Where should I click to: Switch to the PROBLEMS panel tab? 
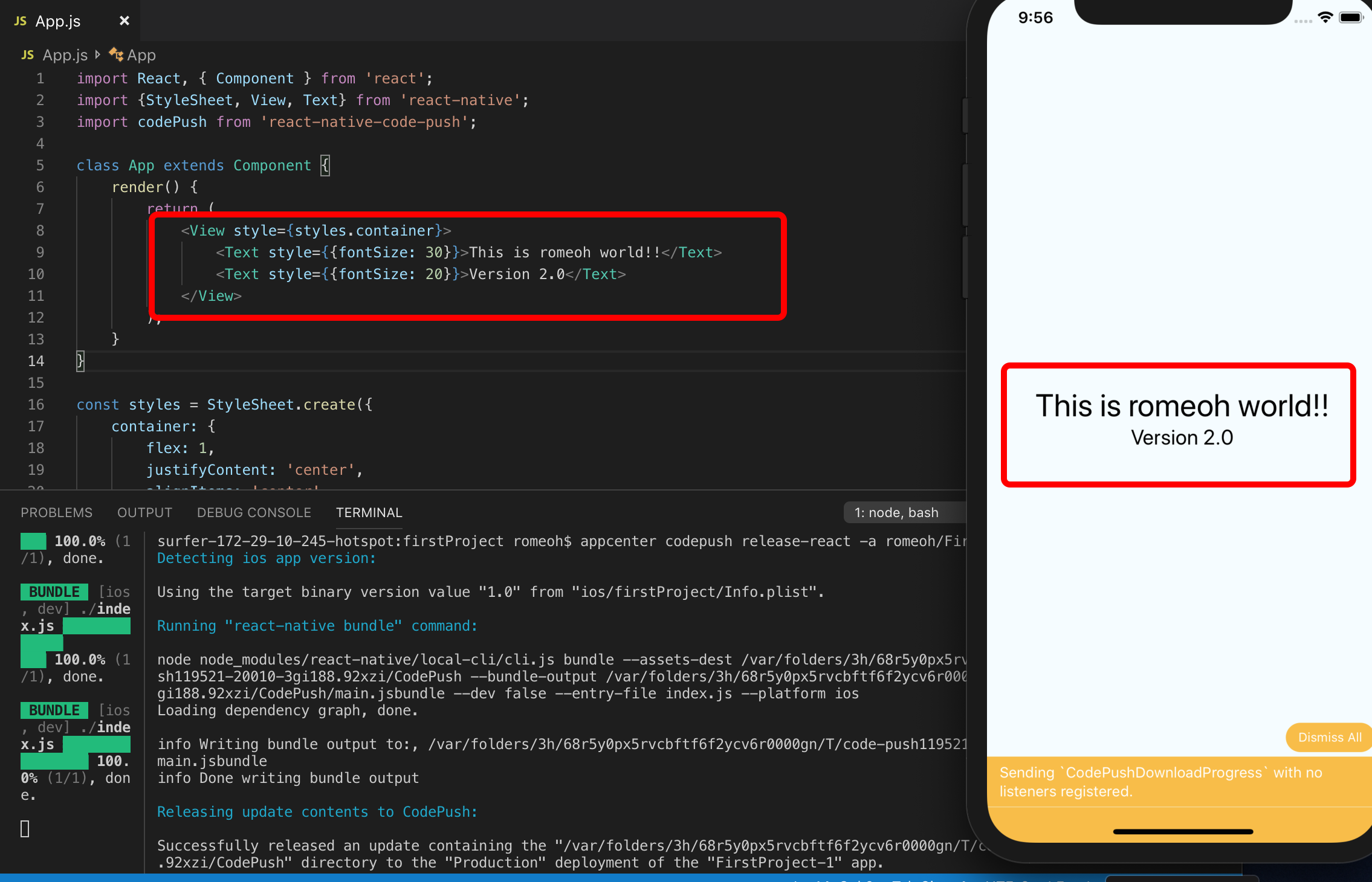point(56,512)
